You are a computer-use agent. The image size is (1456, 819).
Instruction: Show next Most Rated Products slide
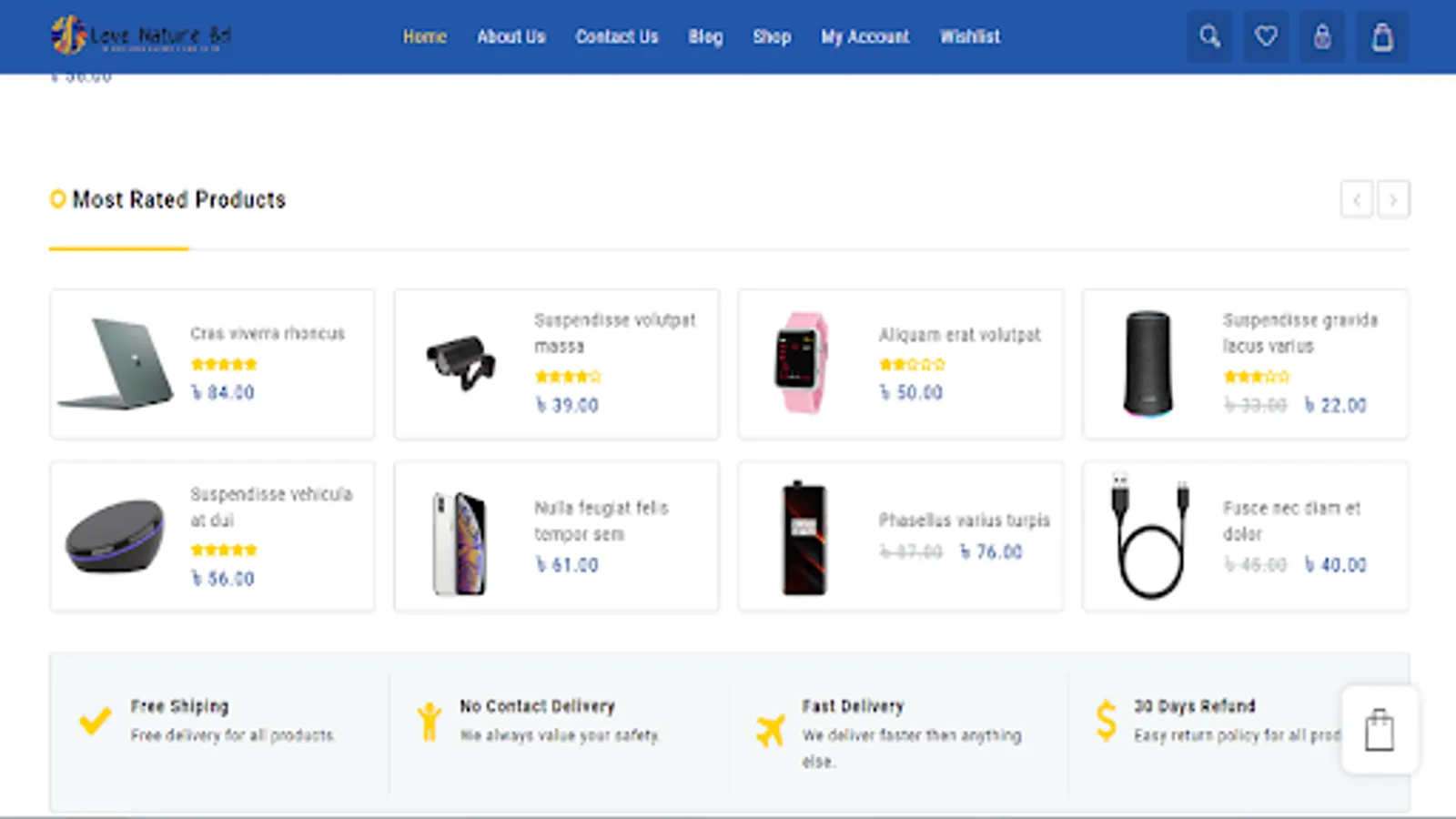[1393, 199]
